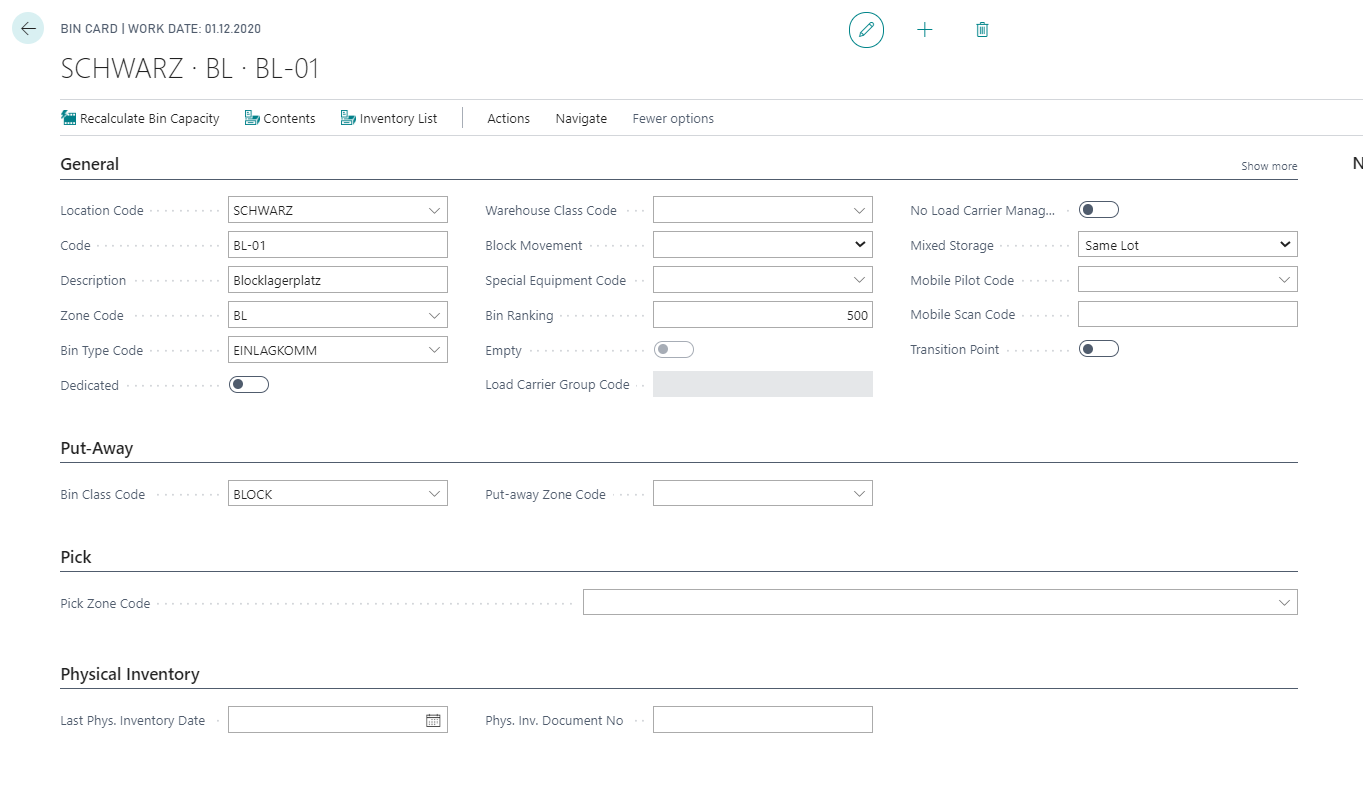Click the pencil edit icon
Viewport: 1363px width, 800px height.
tap(866, 30)
